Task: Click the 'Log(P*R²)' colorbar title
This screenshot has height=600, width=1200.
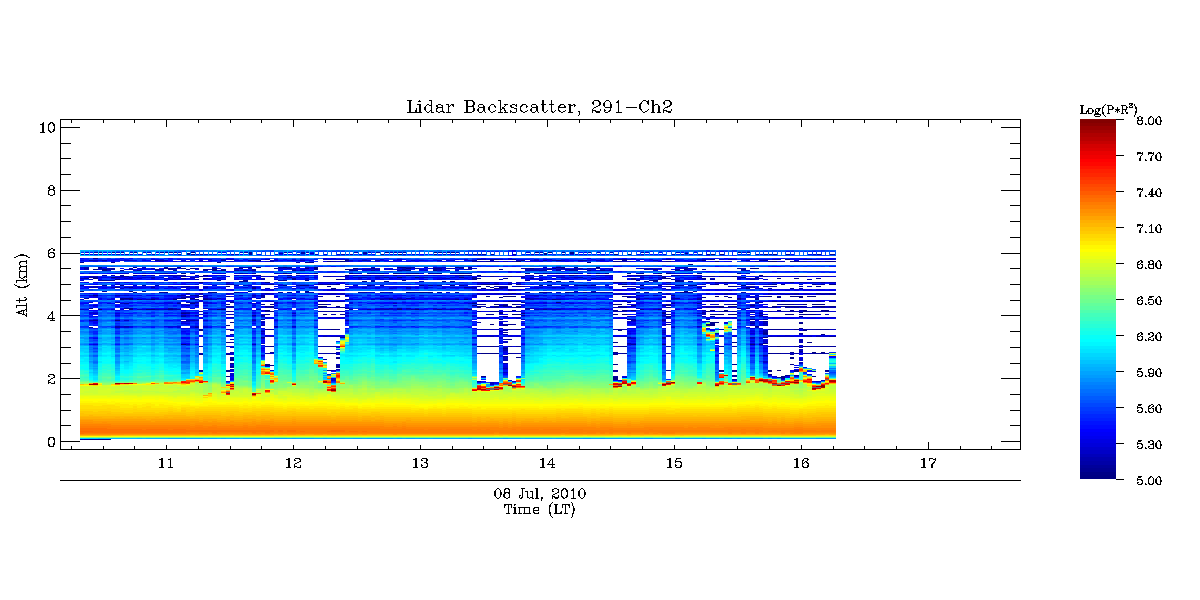Action: [1108, 108]
